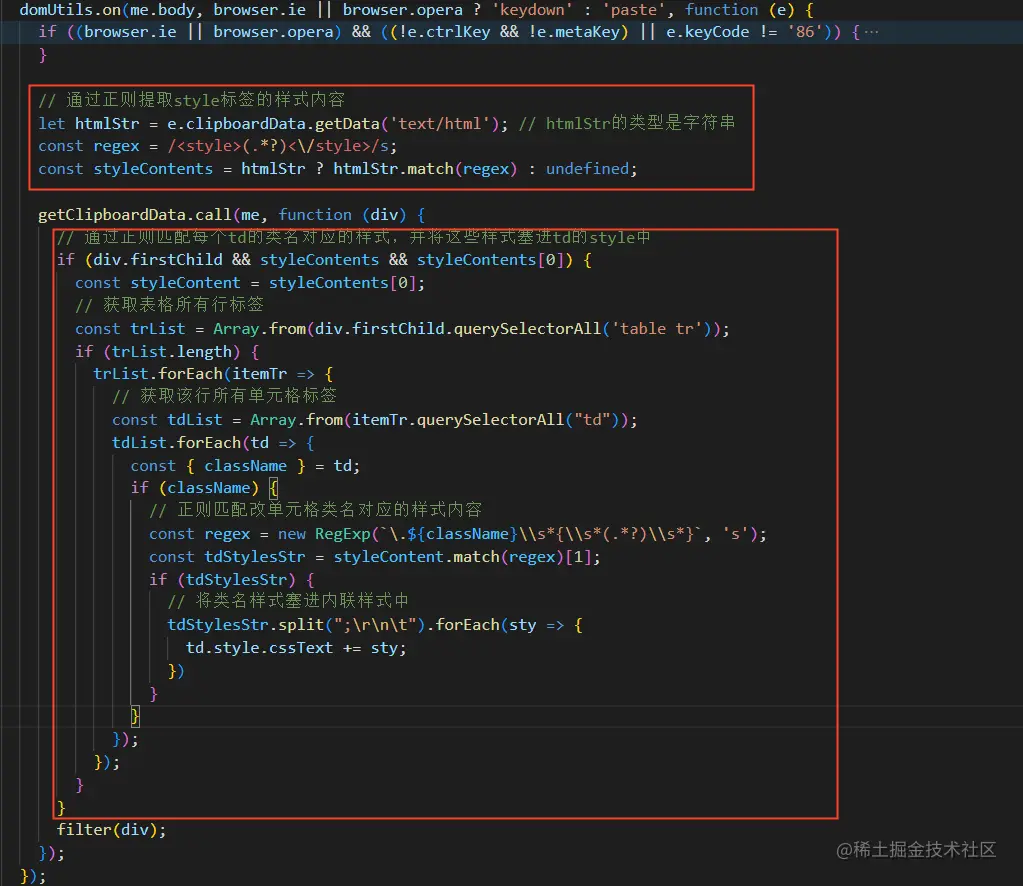The image size is (1023, 886).
Task: Click the "if (className) {" line
Action: point(204,488)
